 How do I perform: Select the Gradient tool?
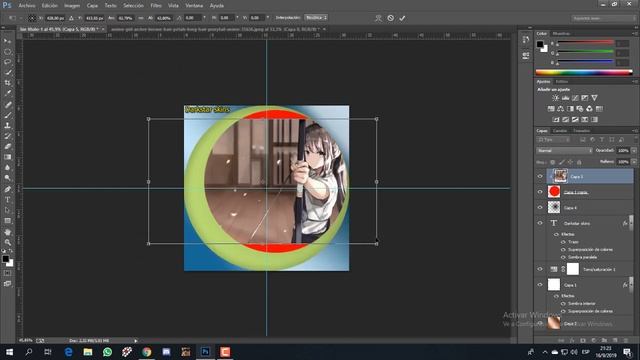[7, 157]
